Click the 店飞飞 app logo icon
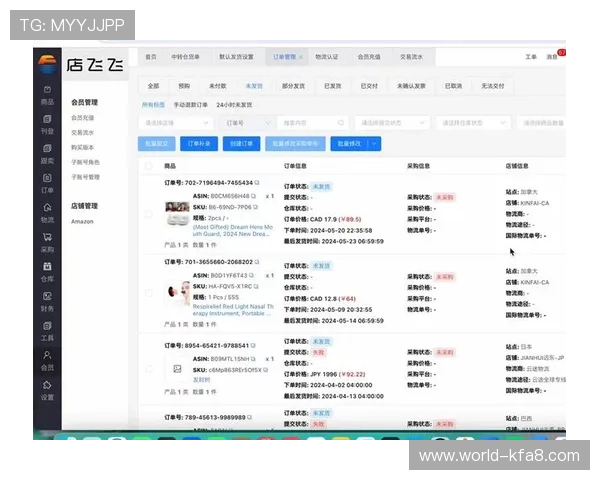The image size is (600, 480). [x=47, y=64]
